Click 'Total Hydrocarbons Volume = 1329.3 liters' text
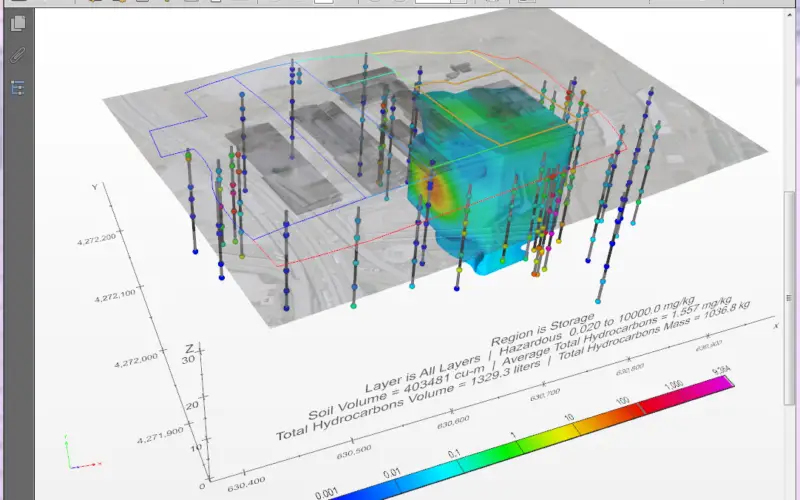800x500 pixels. pyautogui.click(x=408, y=402)
